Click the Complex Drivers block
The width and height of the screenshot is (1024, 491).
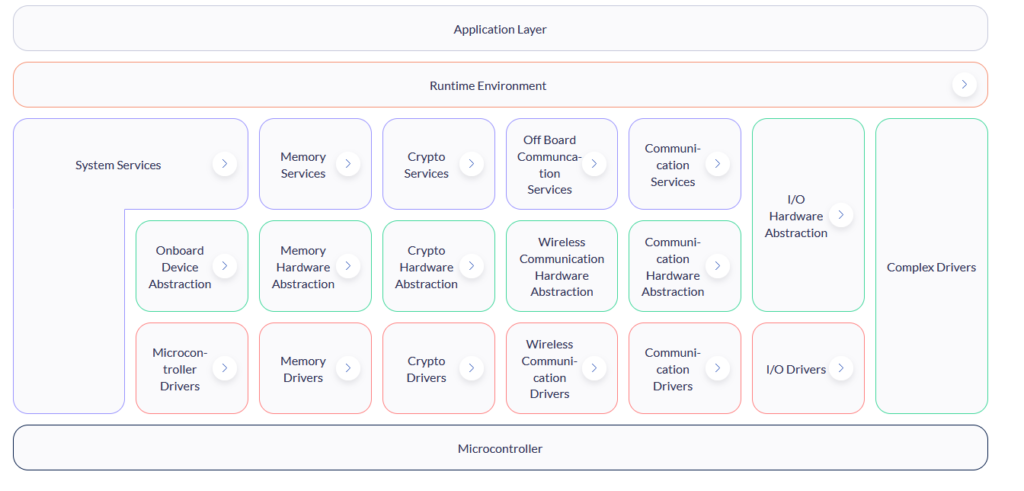coord(931,267)
